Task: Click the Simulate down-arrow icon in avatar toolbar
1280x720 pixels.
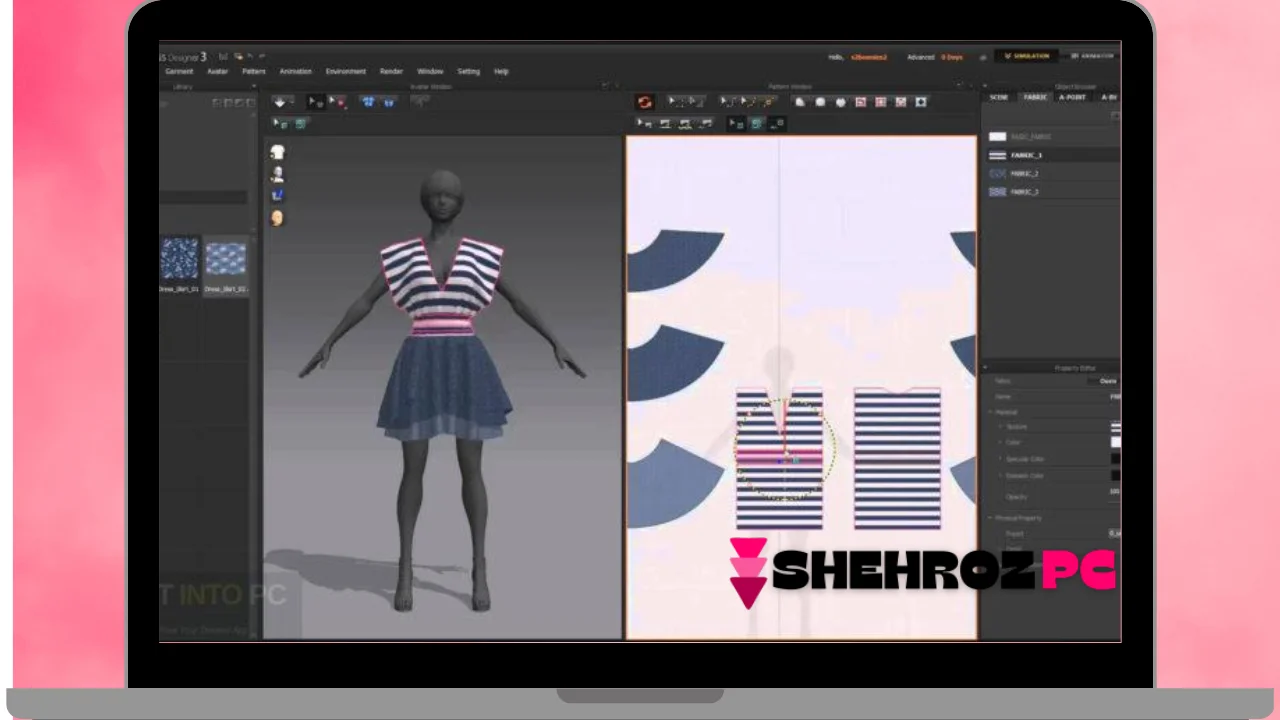Action: [280, 102]
